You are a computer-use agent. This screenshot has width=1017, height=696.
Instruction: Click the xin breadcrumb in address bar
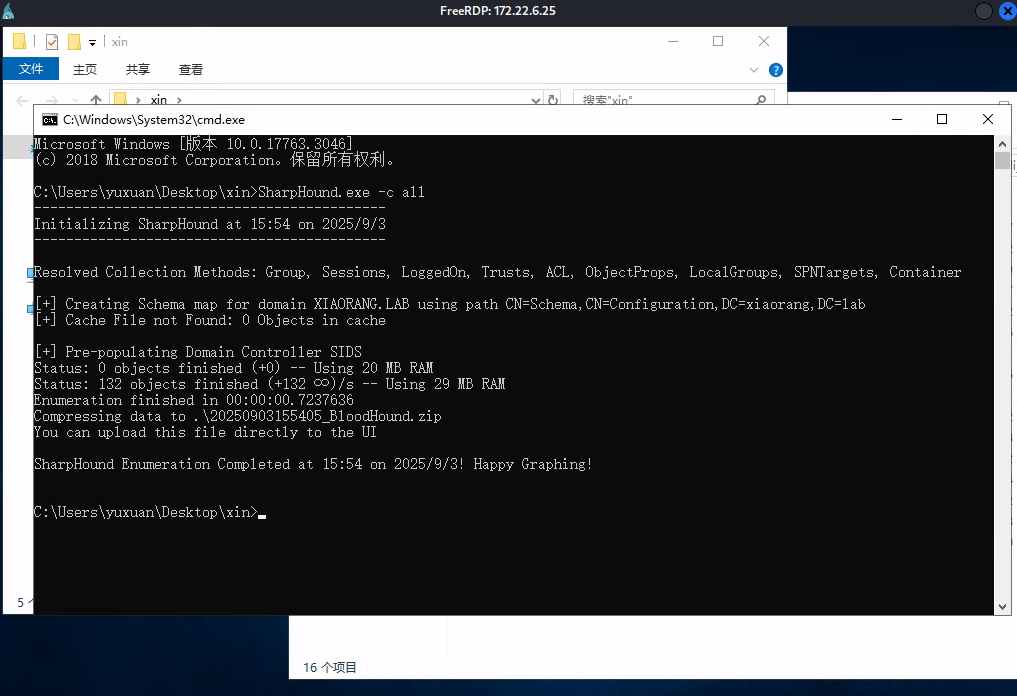pyautogui.click(x=158, y=100)
